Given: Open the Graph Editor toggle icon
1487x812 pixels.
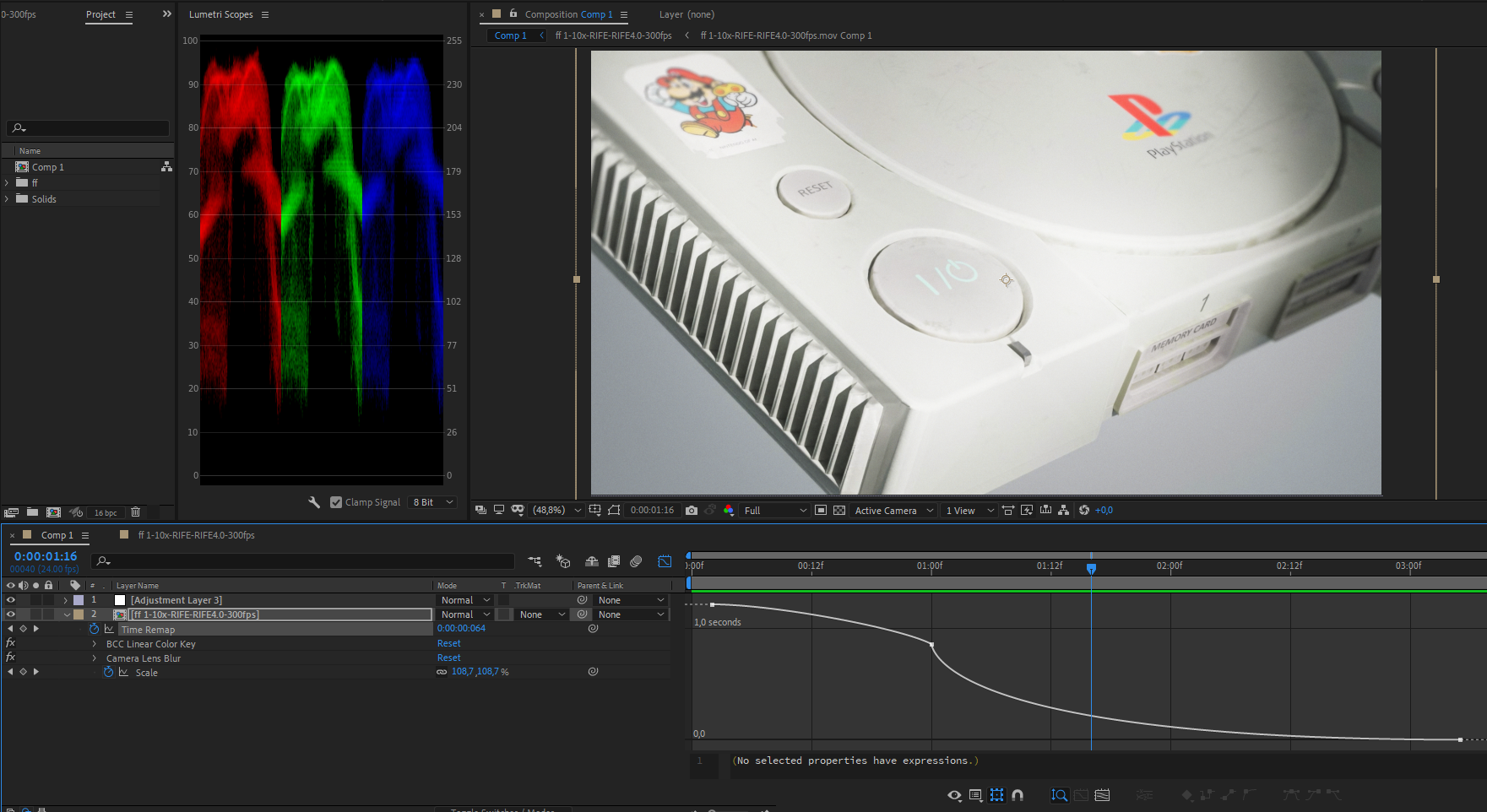Looking at the screenshot, I should (x=665, y=561).
